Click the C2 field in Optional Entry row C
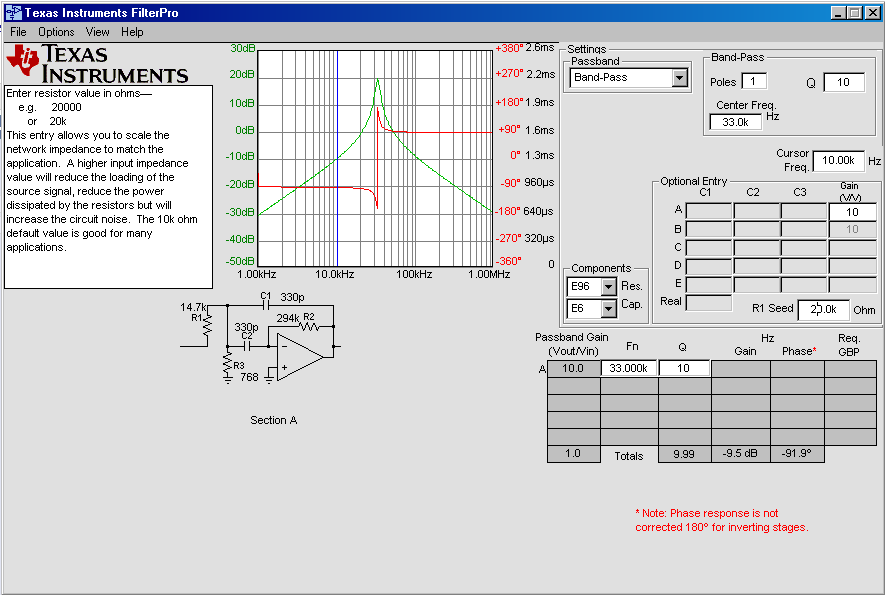Viewport: 885px width, 595px height. point(757,248)
